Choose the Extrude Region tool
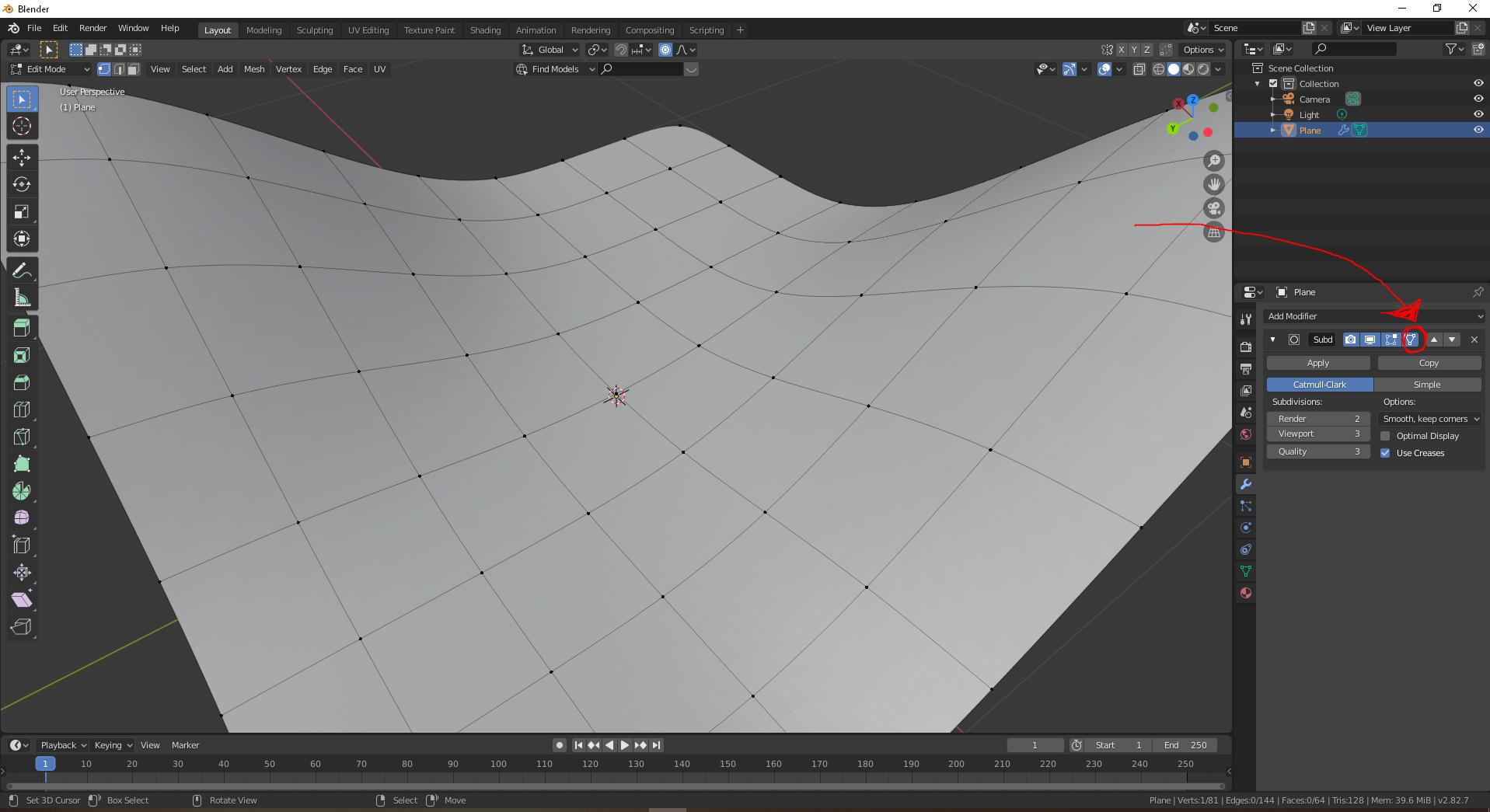The width and height of the screenshot is (1490, 812). 21,327
